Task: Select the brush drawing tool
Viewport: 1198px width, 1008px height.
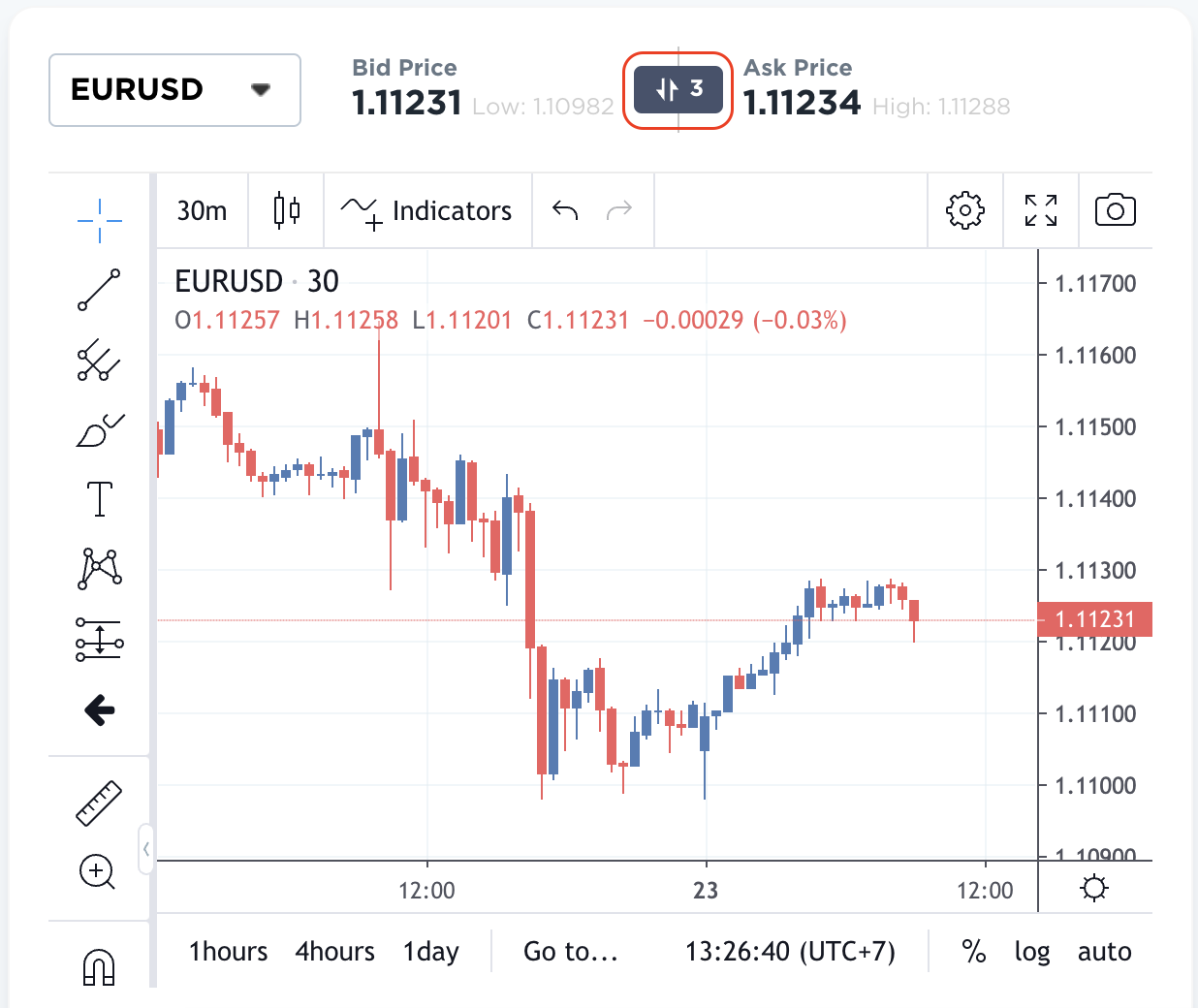Action: coord(100,430)
